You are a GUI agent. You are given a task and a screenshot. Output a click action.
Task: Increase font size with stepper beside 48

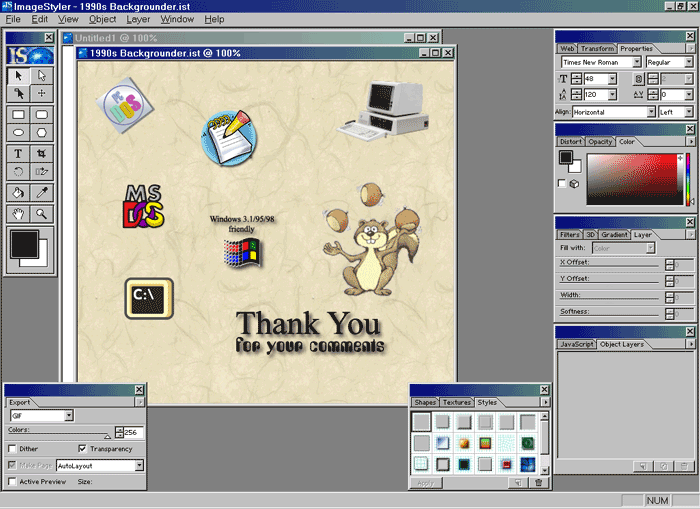coord(576,76)
